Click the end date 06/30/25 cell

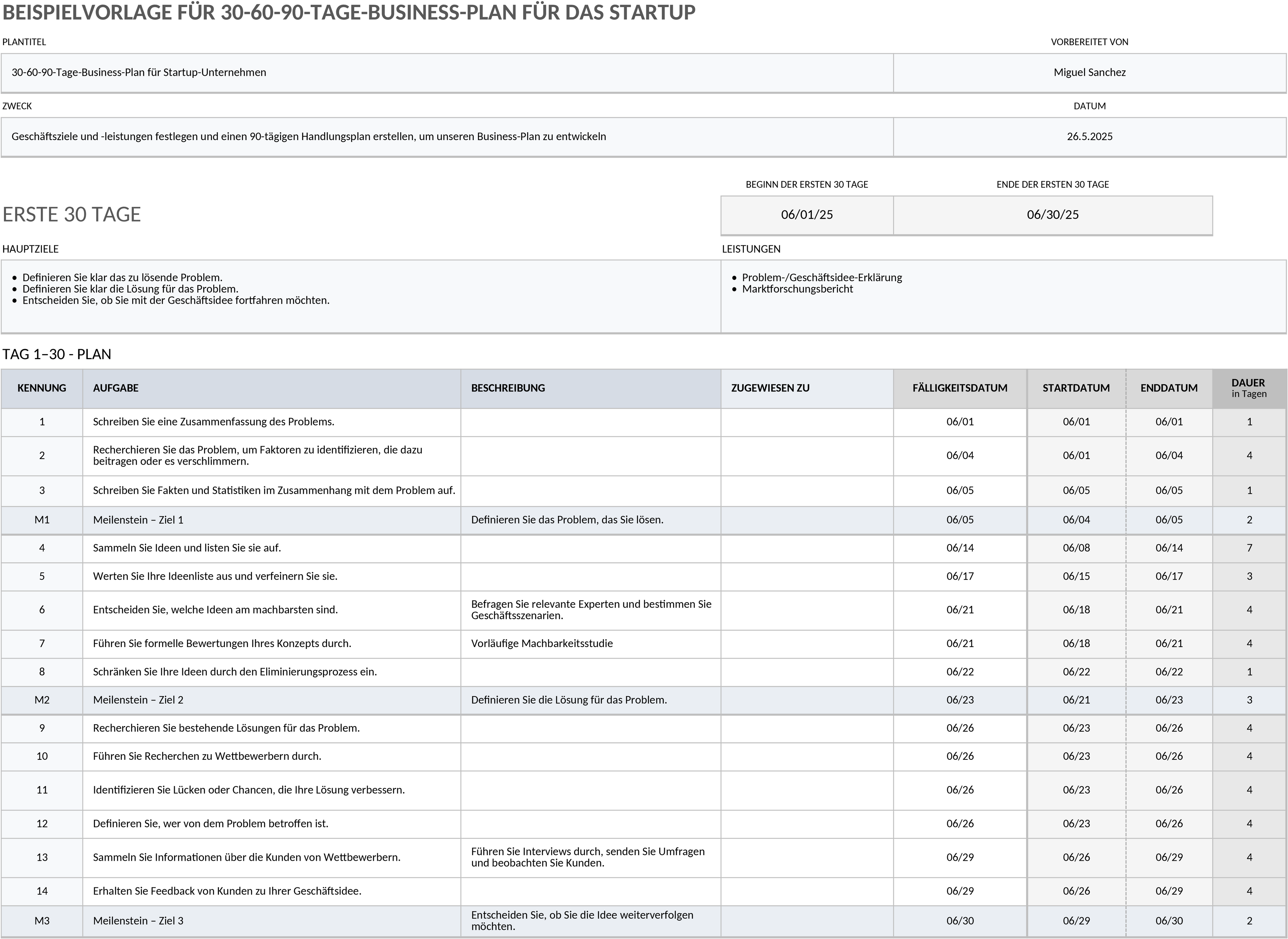pyautogui.click(x=1053, y=215)
